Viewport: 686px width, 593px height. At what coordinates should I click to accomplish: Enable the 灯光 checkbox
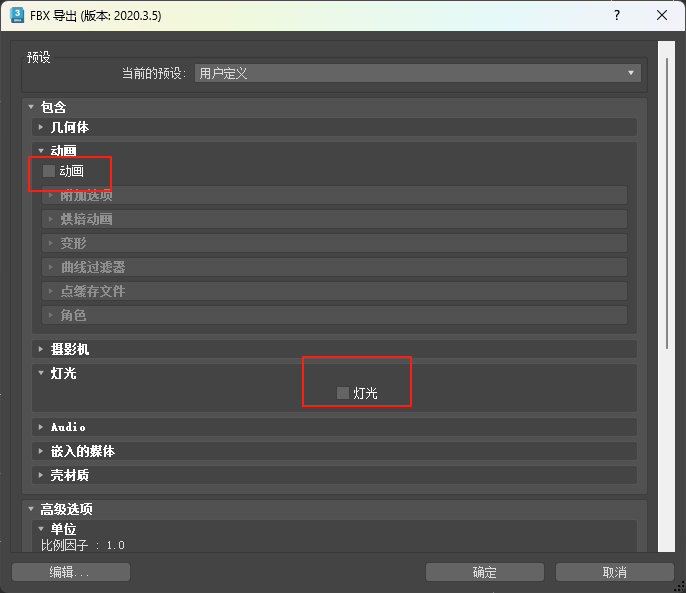click(343, 393)
